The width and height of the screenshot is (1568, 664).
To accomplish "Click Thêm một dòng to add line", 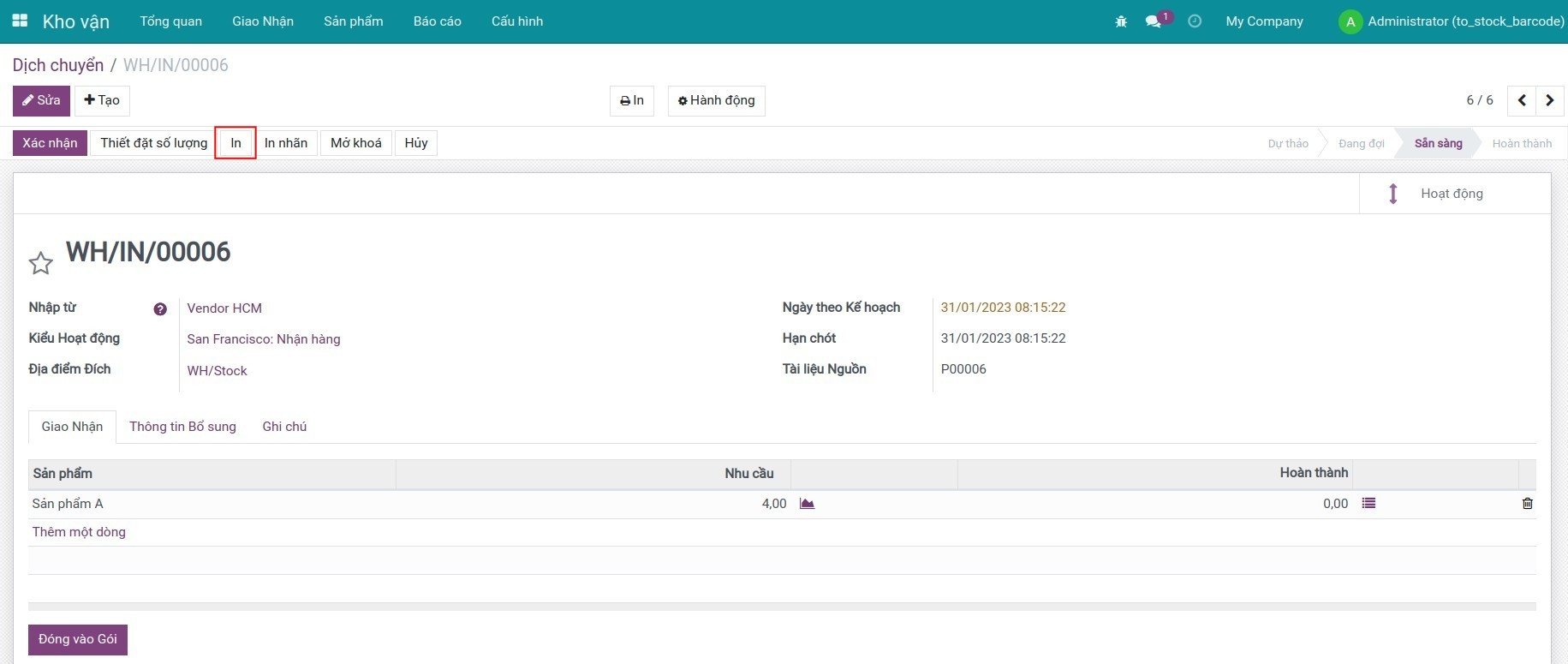I will (x=79, y=532).
